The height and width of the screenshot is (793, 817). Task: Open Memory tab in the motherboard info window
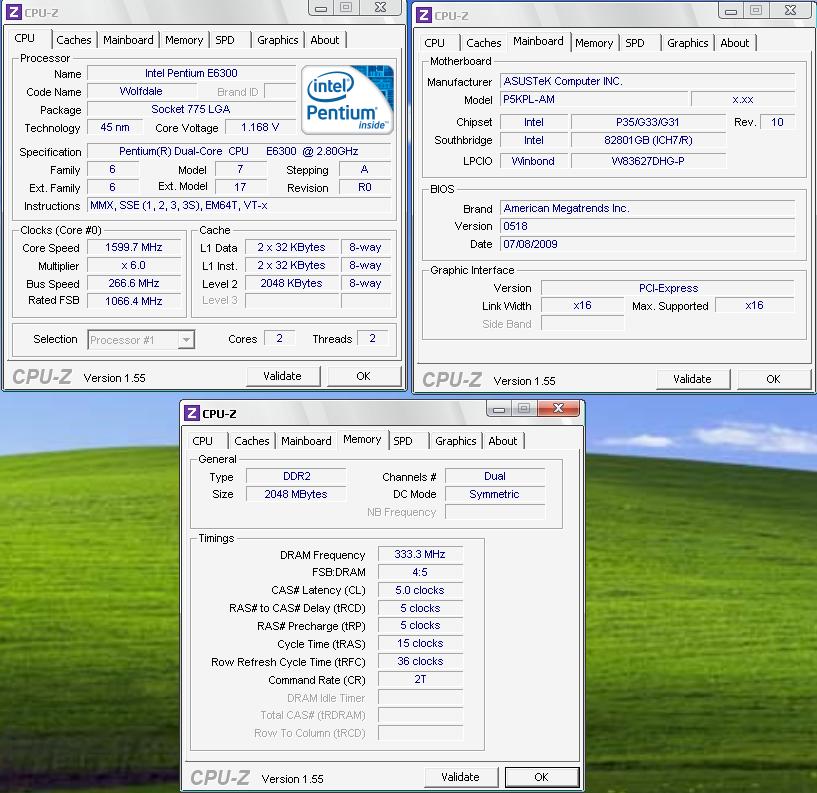(x=594, y=43)
